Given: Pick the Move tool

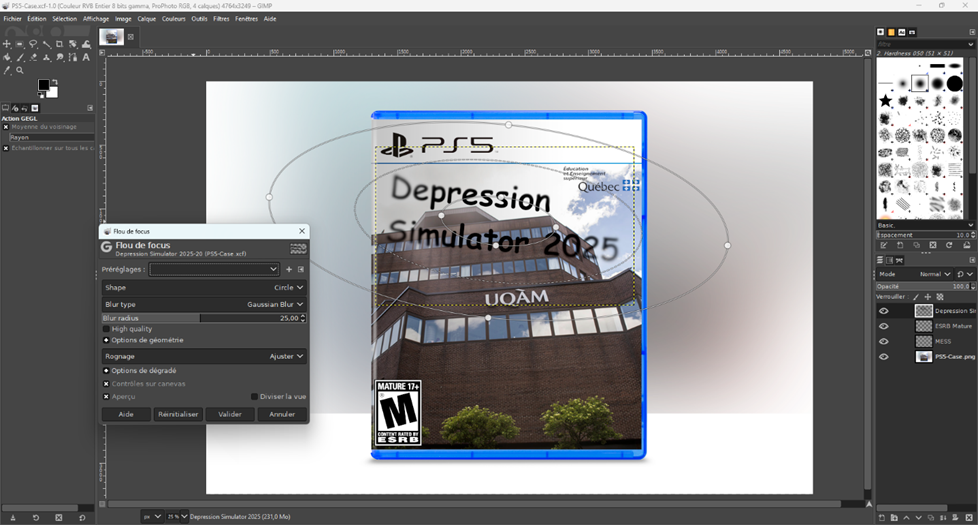Looking at the screenshot, I should tap(7, 44).
